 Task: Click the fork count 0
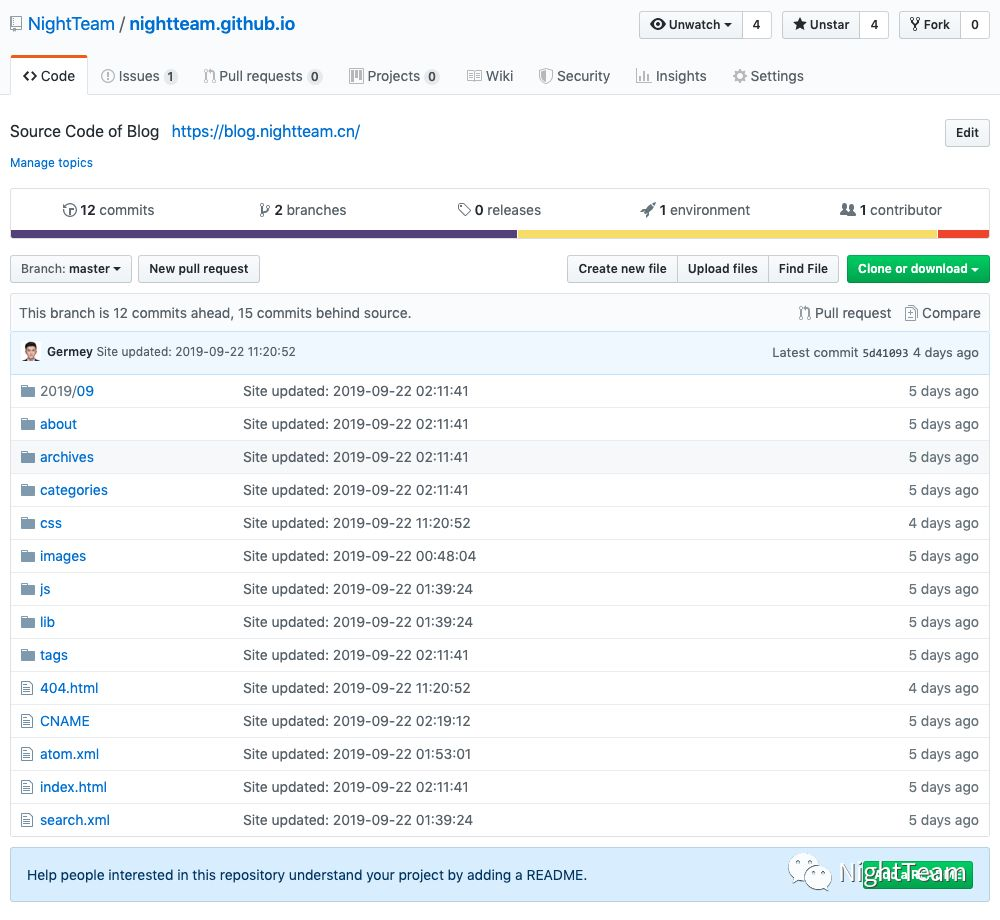tap(974, 25)
